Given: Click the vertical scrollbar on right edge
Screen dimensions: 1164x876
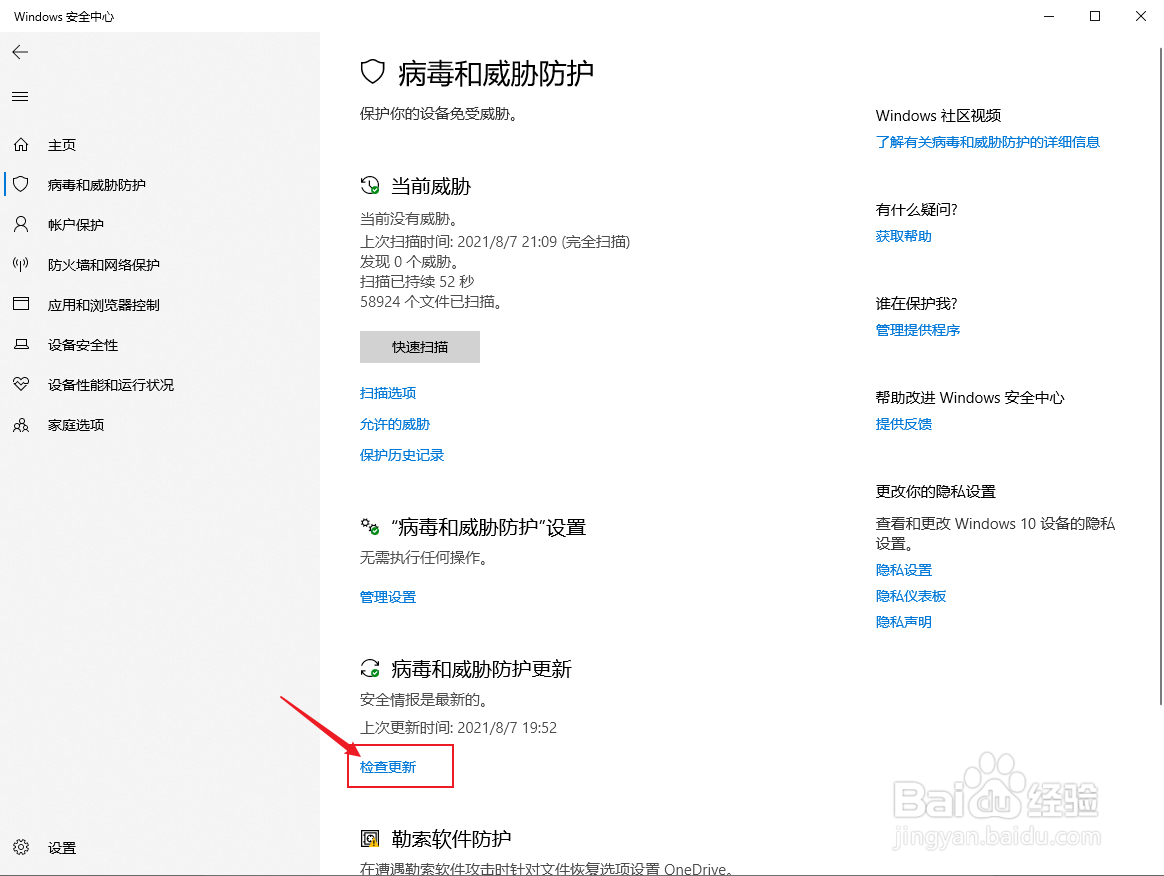Looking at the screenshot, I should 1160,376.
